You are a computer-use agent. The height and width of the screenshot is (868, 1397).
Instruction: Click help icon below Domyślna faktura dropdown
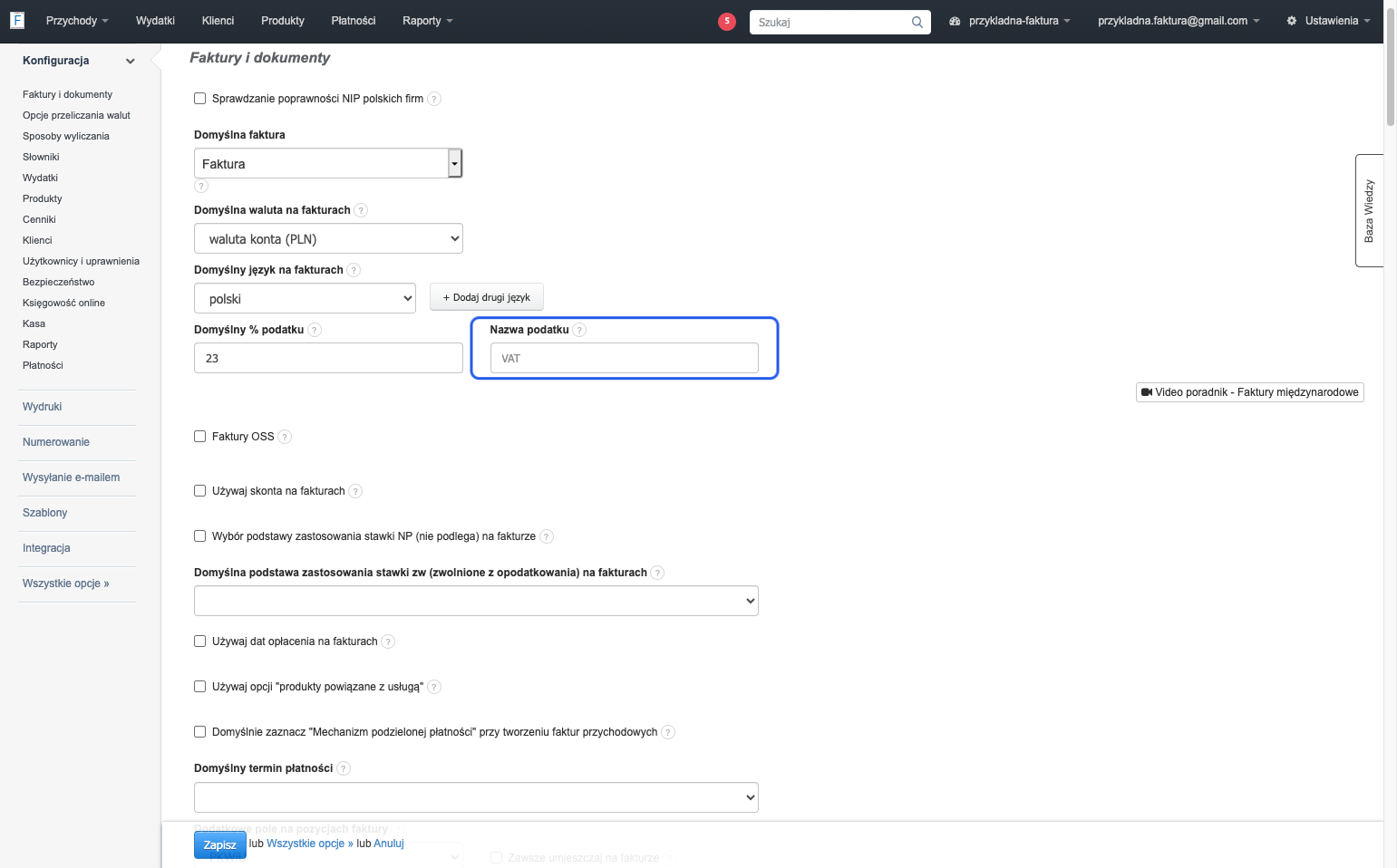(x=201, y=186)
